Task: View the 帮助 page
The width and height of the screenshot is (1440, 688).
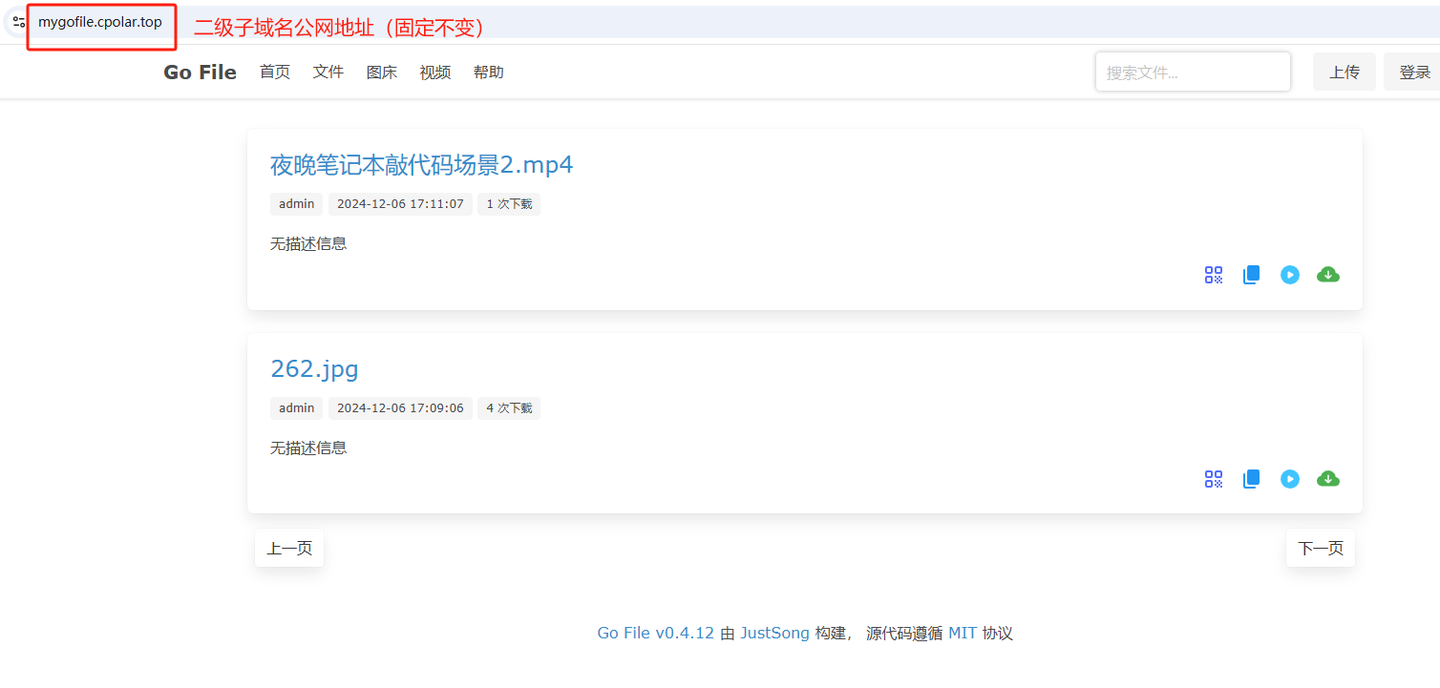Action: coord(488,71)
